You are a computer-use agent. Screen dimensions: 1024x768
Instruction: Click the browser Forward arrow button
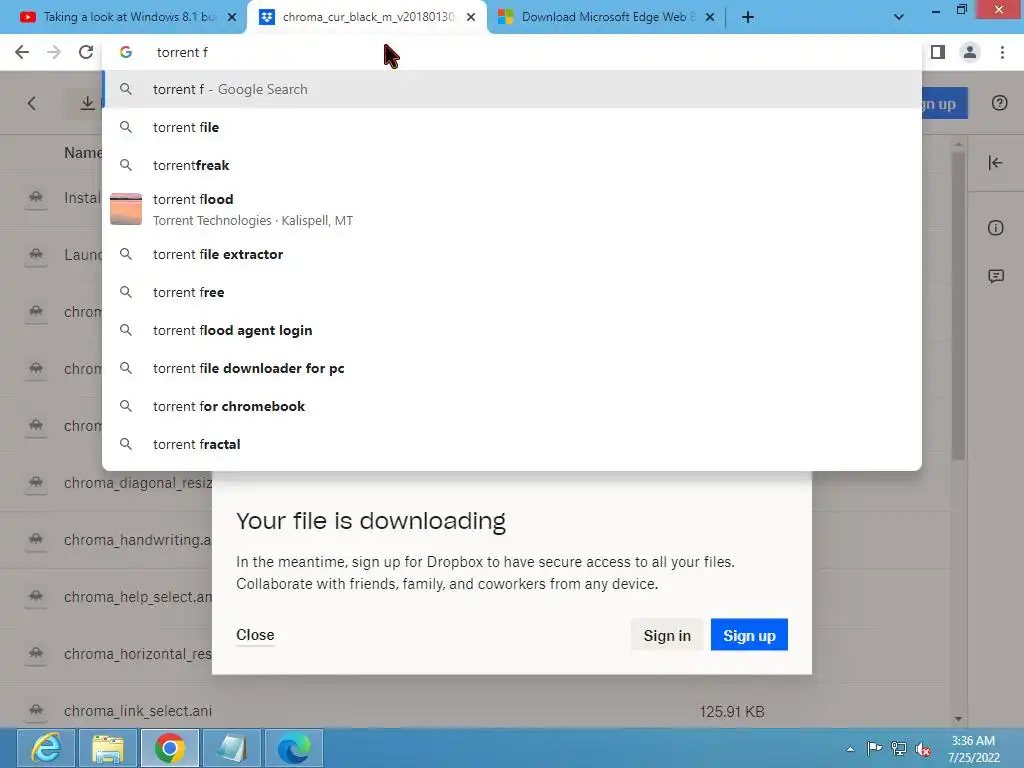[54, 52]
